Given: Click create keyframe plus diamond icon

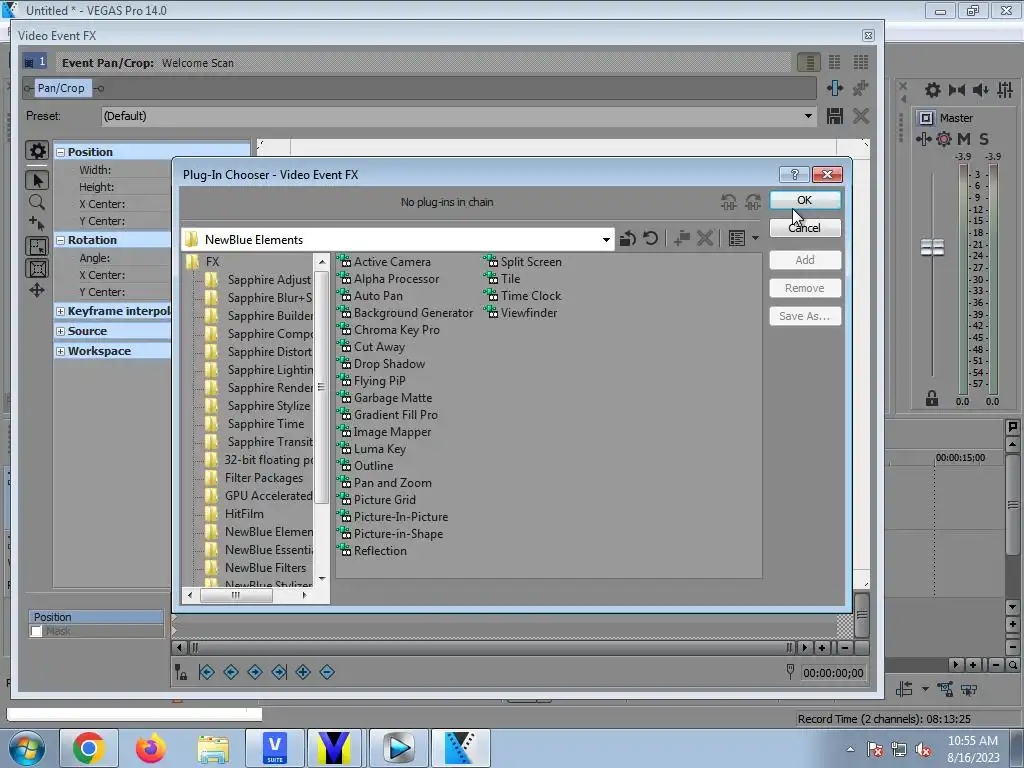Looking at the screenshot, I should tap(303, 672).
